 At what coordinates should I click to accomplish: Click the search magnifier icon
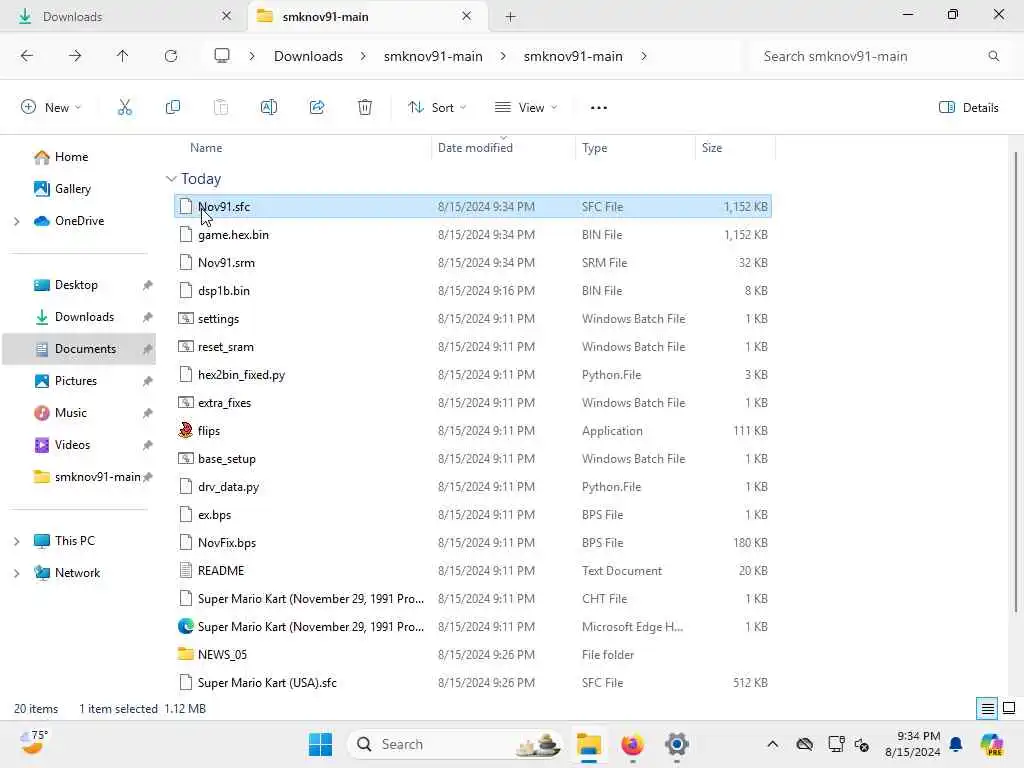point(994,56)
